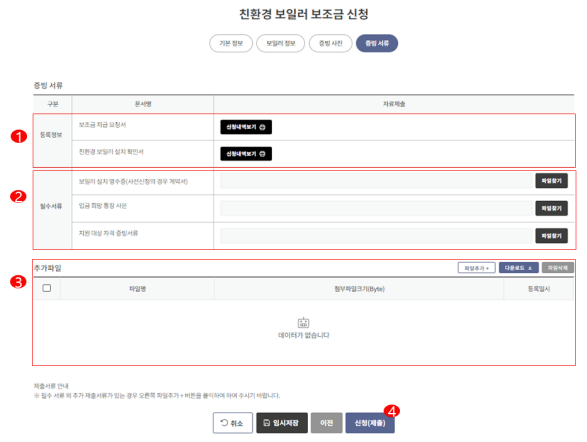Click the 파일명 column header

(137, 289)
